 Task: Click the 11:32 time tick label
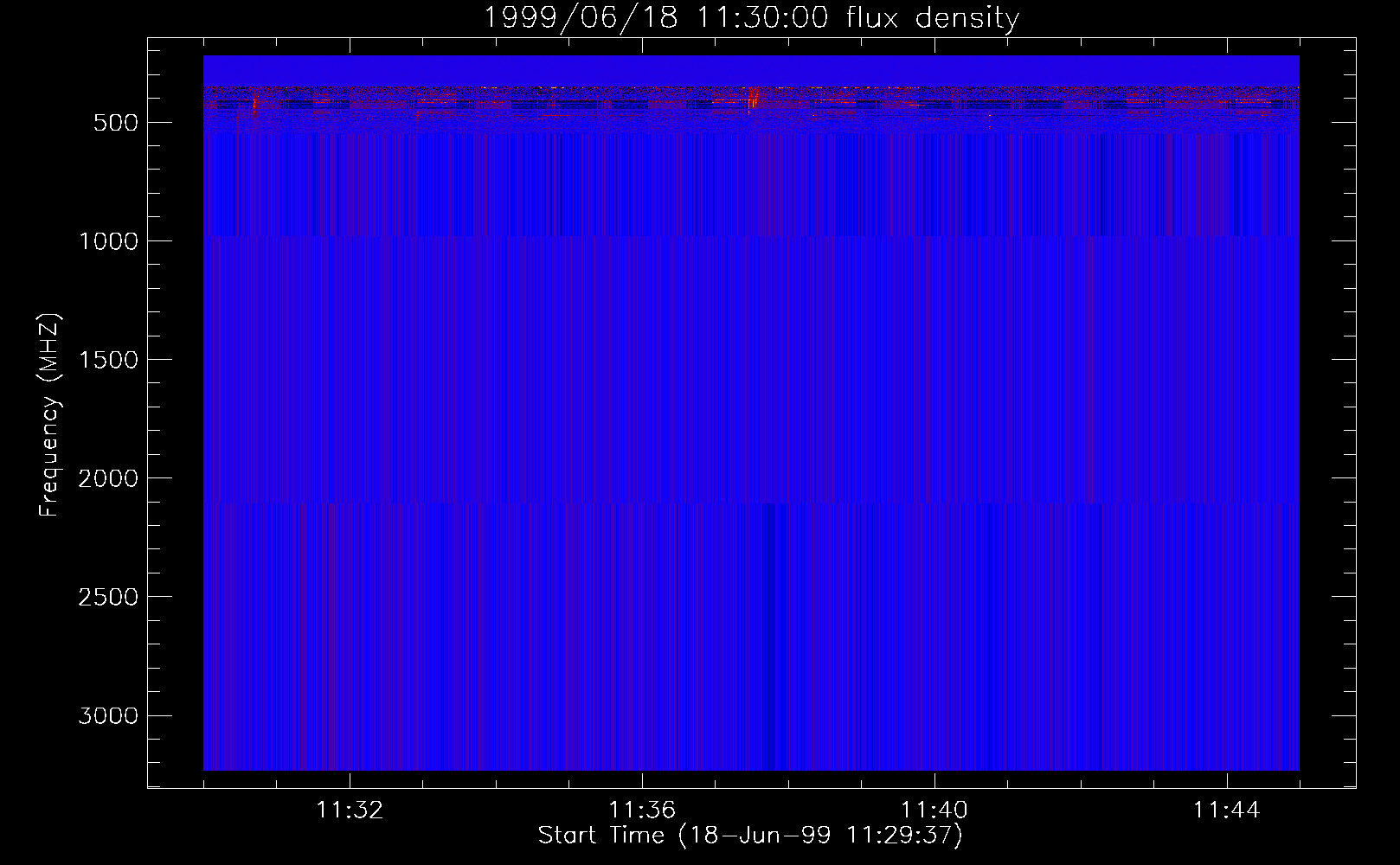pos(350,811)
